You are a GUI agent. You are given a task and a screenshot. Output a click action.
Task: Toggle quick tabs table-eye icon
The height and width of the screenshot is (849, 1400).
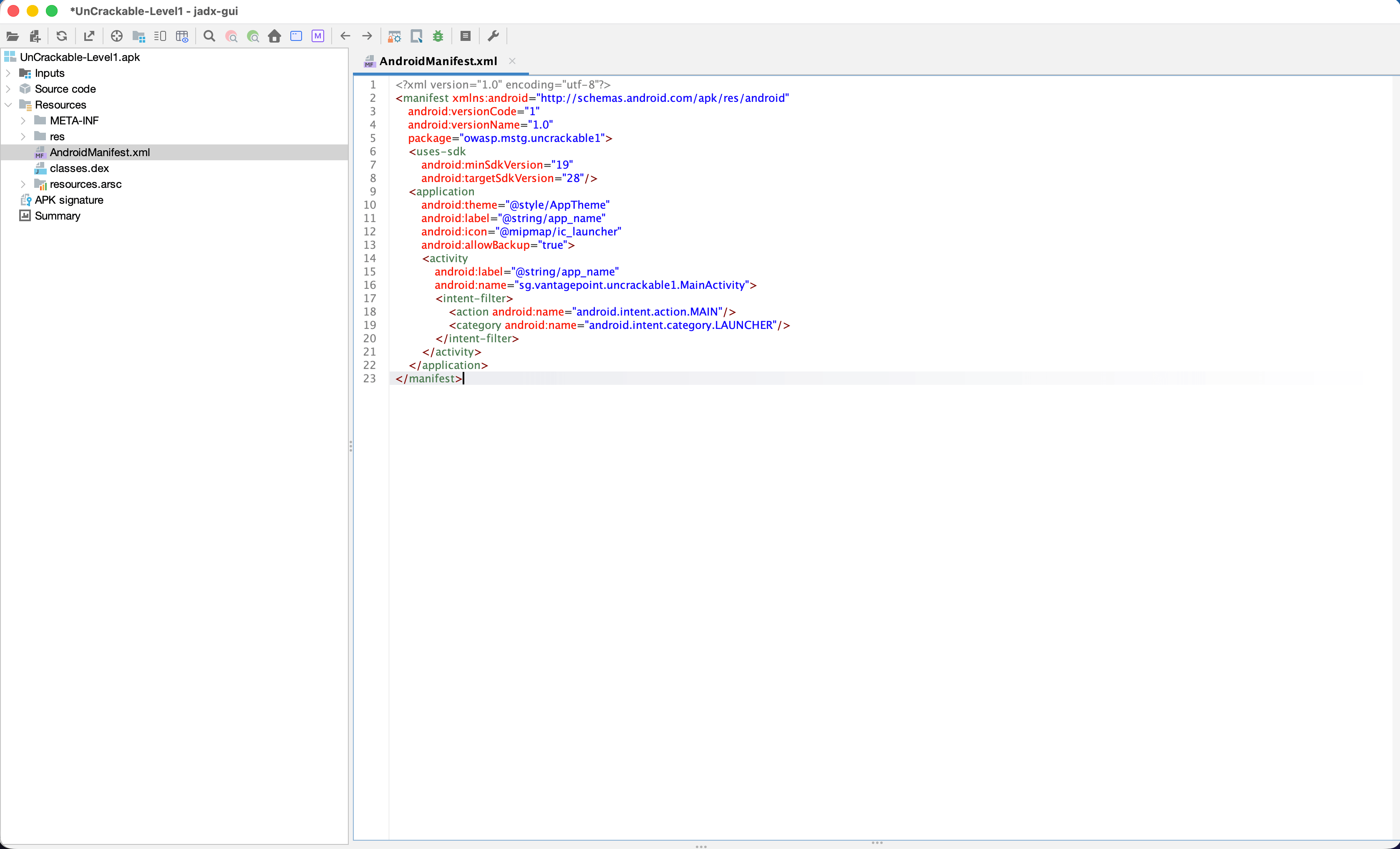point(182,36)
